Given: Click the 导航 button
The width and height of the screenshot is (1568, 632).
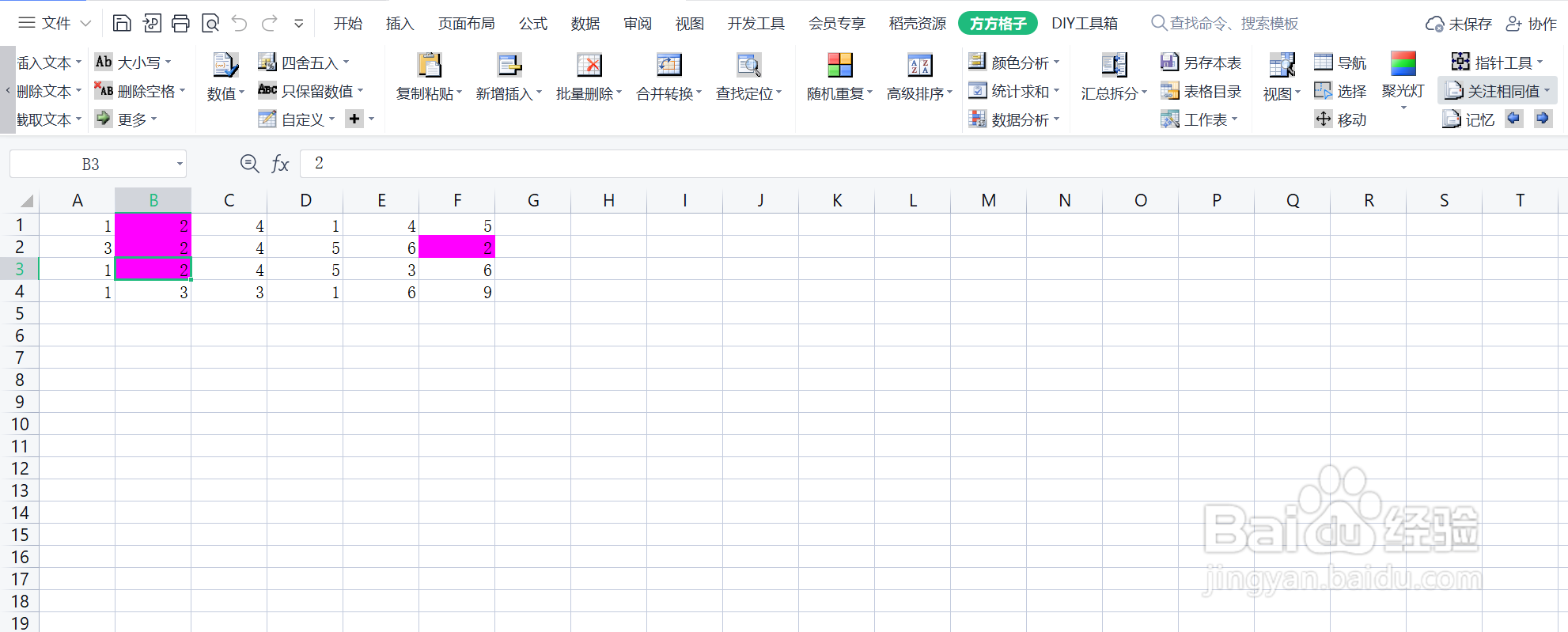Looking at the screenshot, I should 1340,62.
